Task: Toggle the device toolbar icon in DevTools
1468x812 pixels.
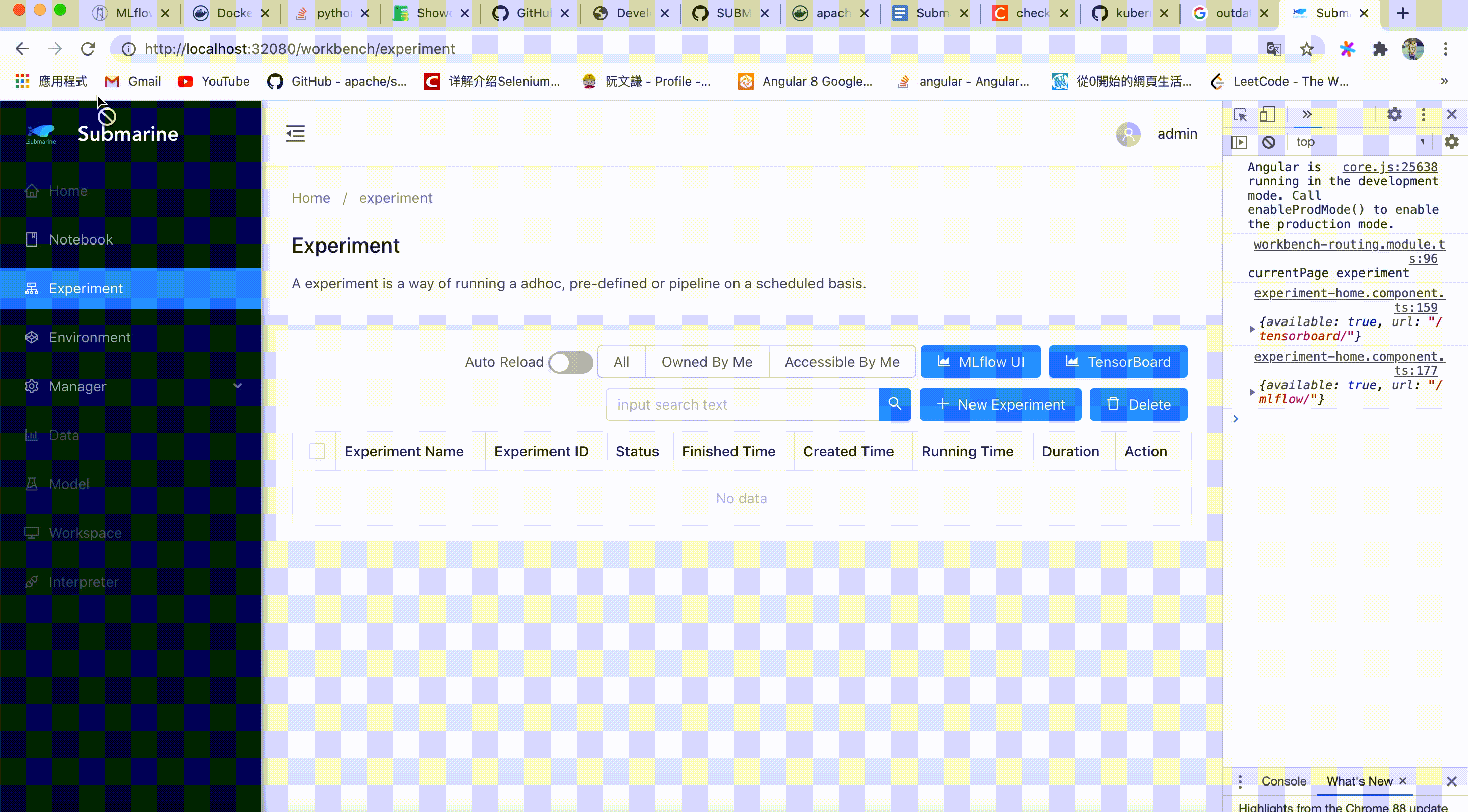Action: pos(1267,115)
